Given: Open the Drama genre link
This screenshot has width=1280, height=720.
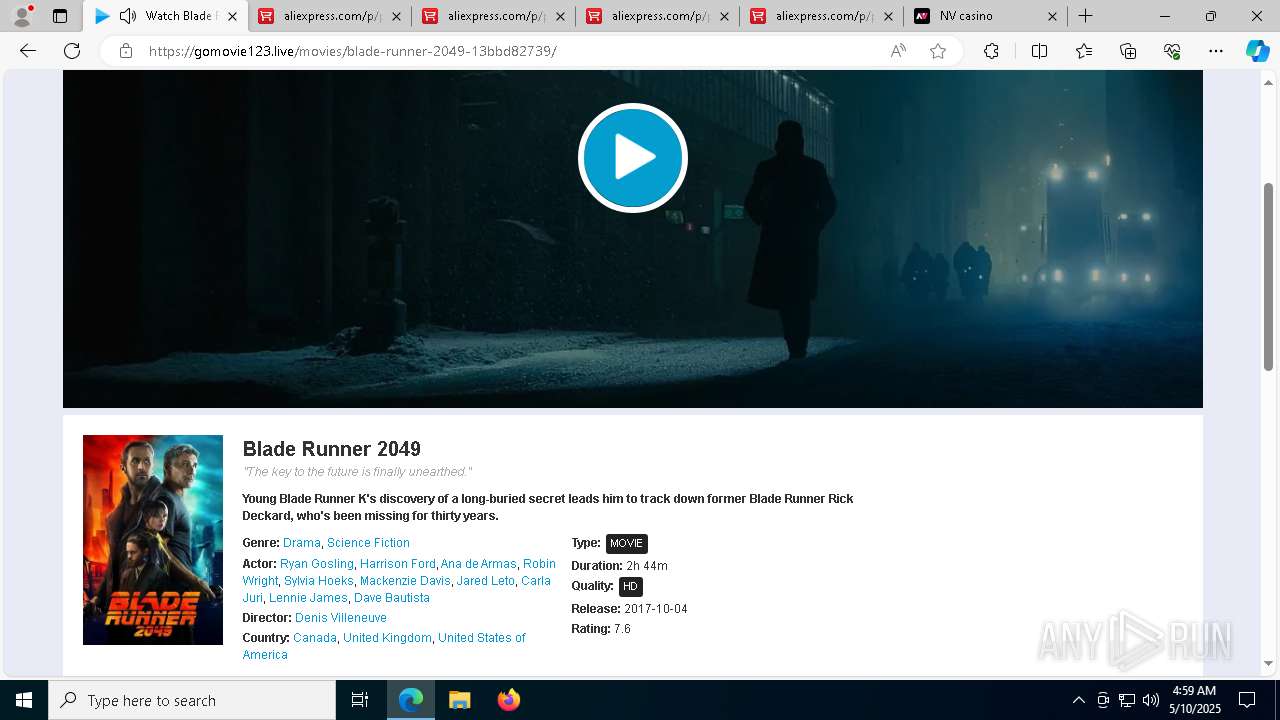Looking at the screenshot, I should [302, 543].
